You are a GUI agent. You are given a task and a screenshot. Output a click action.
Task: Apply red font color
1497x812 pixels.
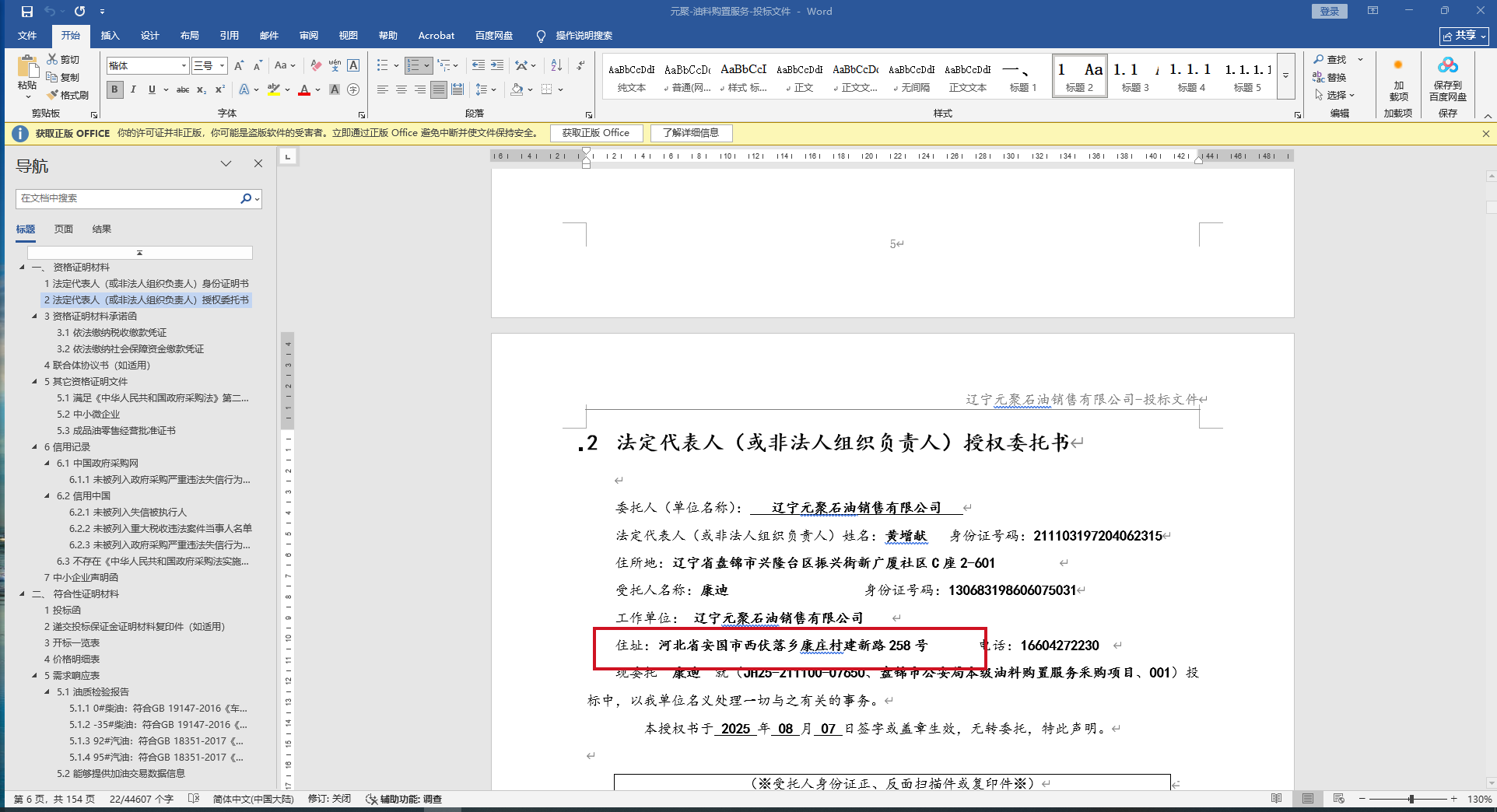point(304,89)
